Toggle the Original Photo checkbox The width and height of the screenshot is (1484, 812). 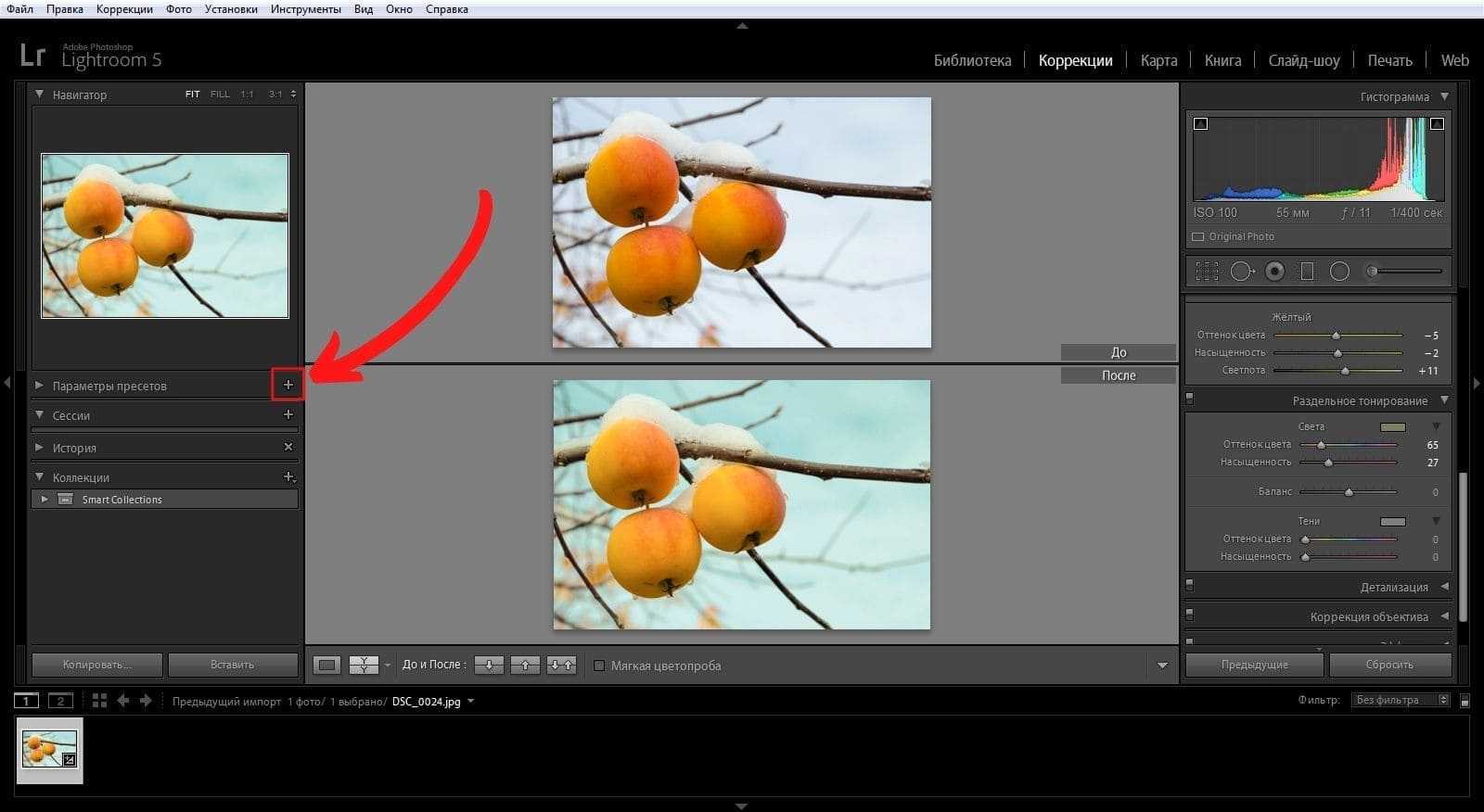coord(1198,236)
